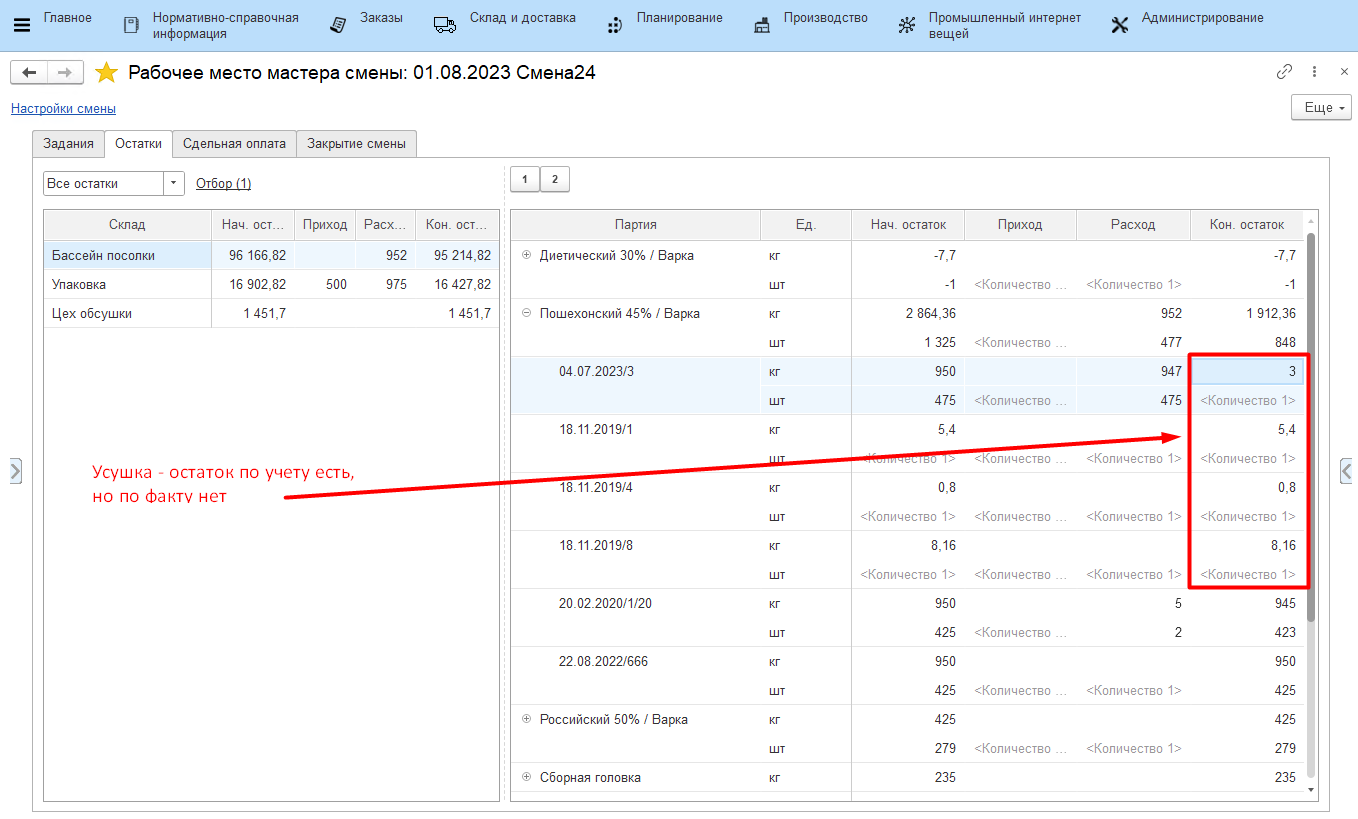
Task: Expand the Диетический 30% / Варка group
Action: (x=527, y=255)
